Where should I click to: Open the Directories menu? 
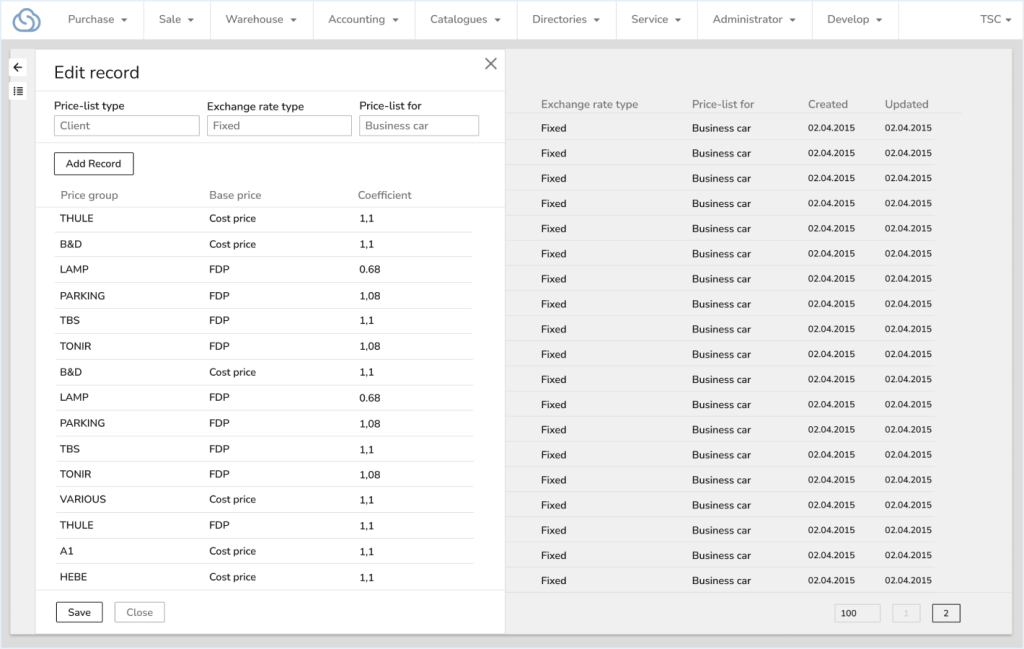565,19
